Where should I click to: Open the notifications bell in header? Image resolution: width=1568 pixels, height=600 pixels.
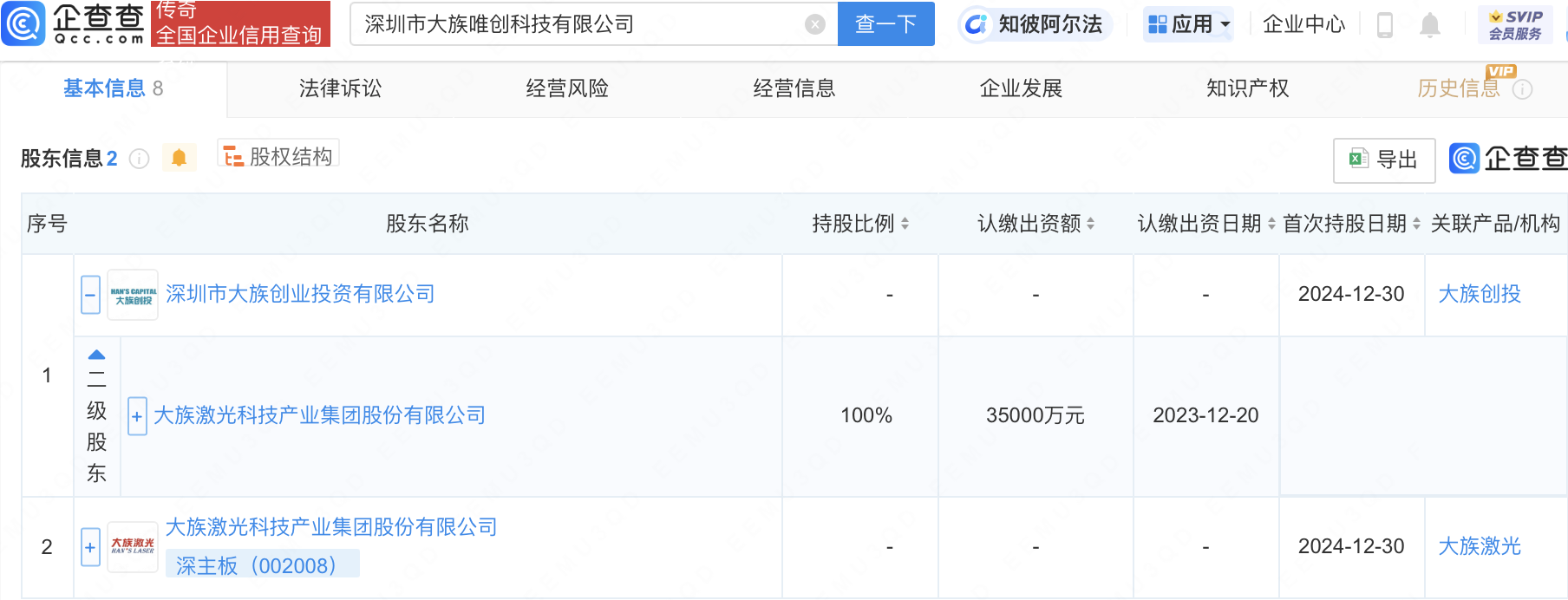click(x=1430, y=25)
